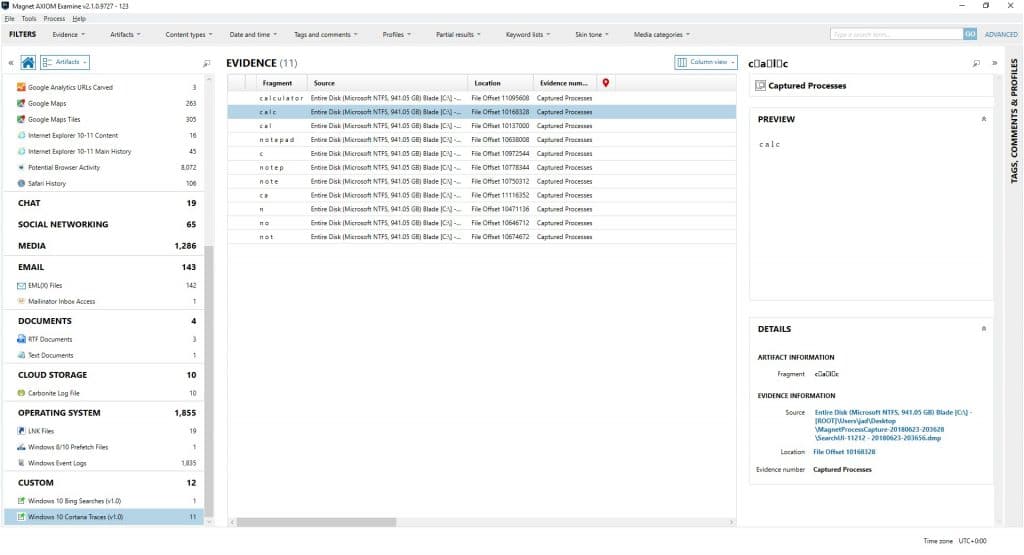Screen dimensions: 1024x555
Task: Select the Google Maps artifact icon
Action: (x=21, y=103)
